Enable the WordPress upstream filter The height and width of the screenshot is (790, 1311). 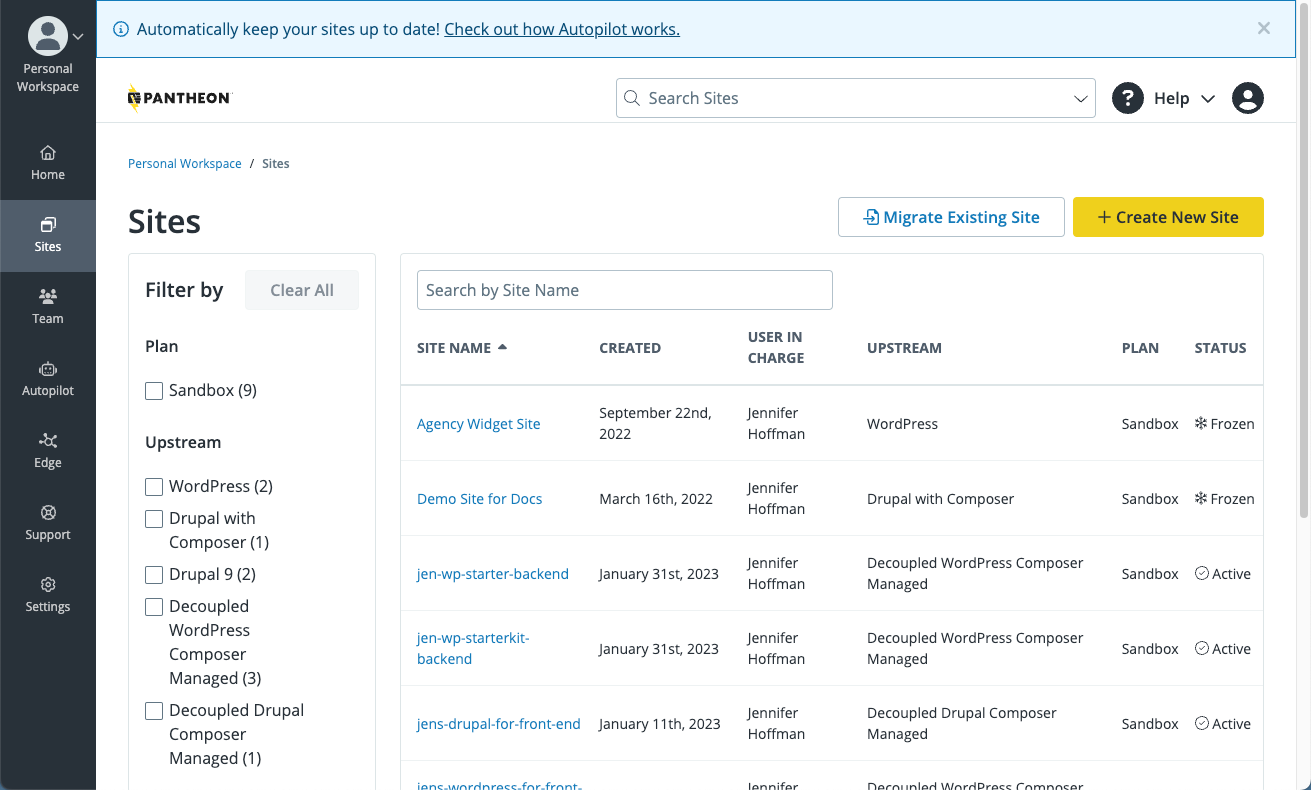click(x=154, y=487)
